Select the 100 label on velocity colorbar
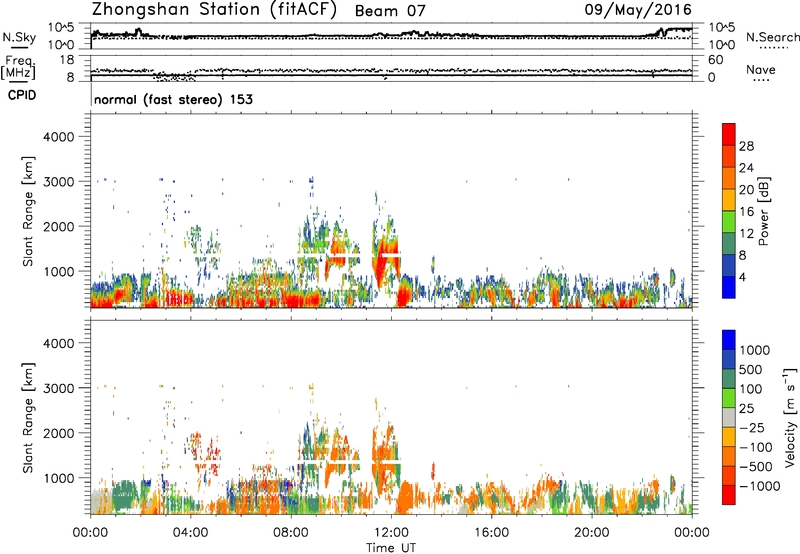The height and width of the screenshot is (554, 800). coord(750,389)
